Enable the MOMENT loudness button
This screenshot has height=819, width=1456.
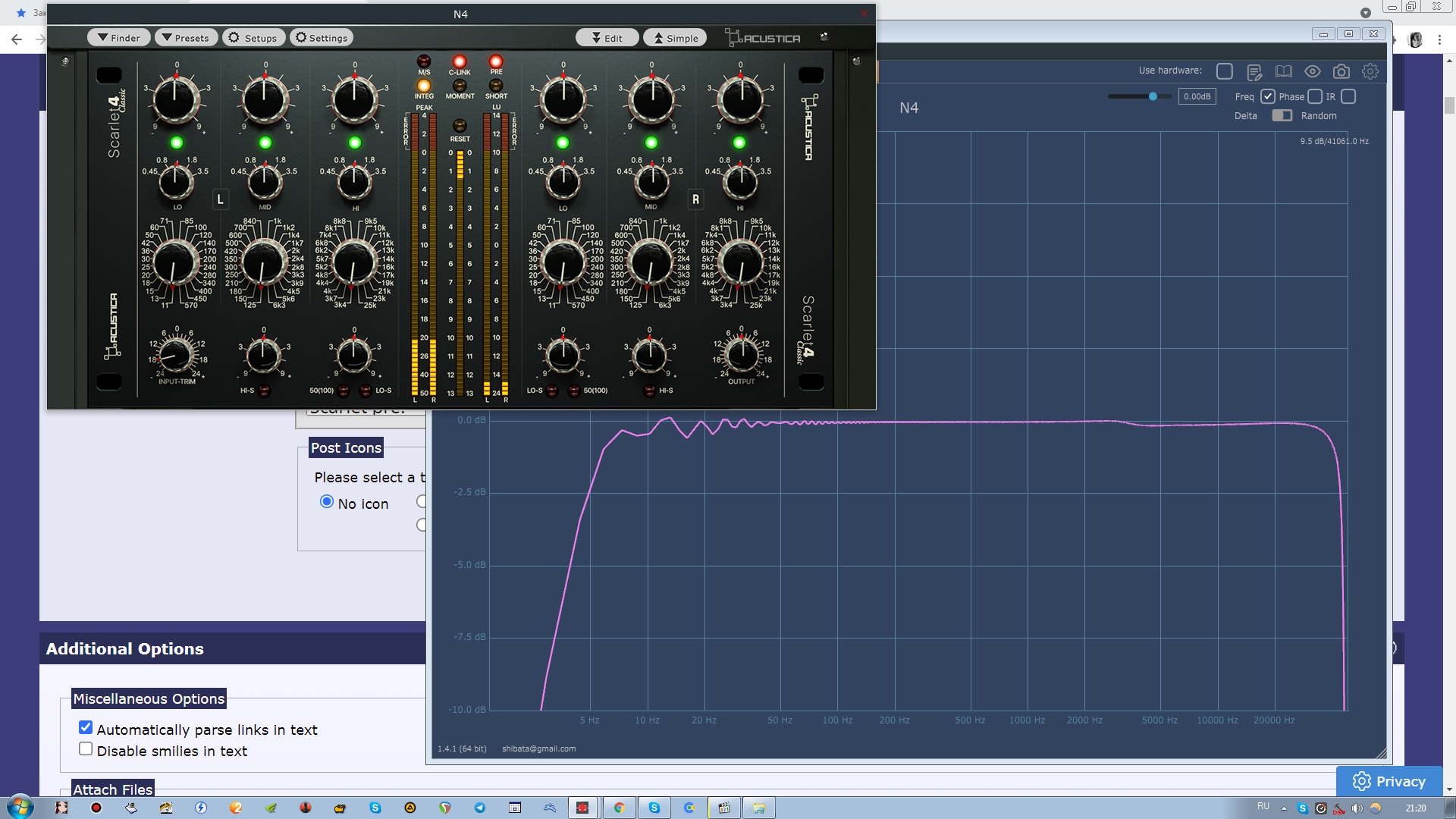460,86
